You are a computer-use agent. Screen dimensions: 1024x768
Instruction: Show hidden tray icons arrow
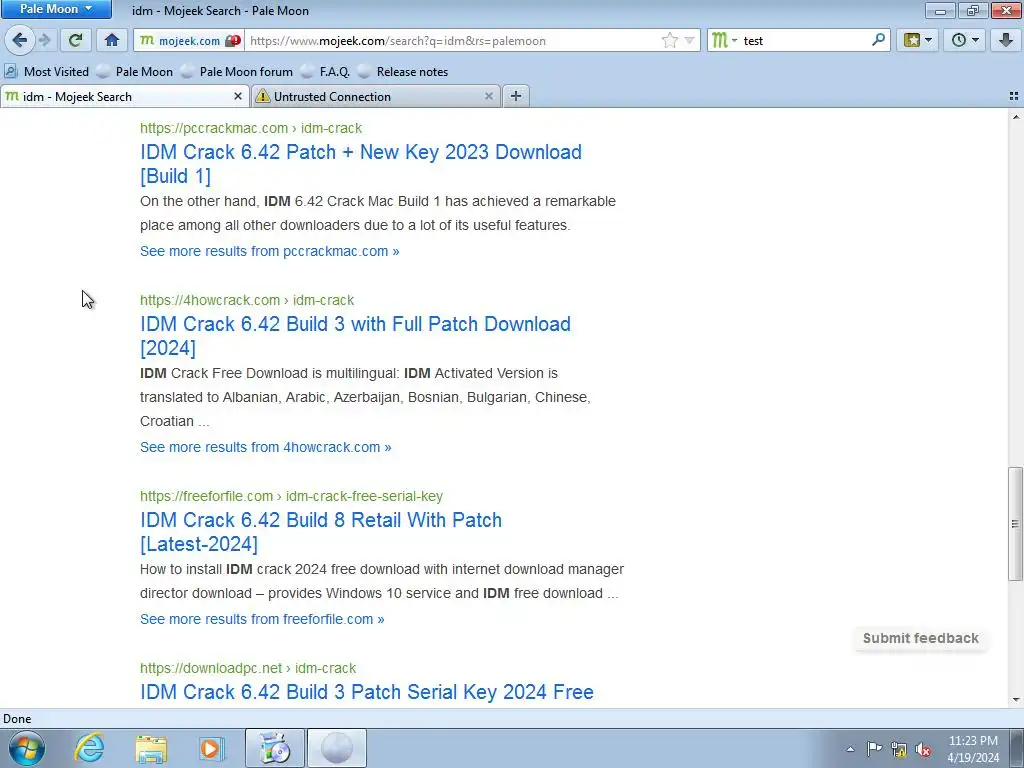tap(850, 749)
